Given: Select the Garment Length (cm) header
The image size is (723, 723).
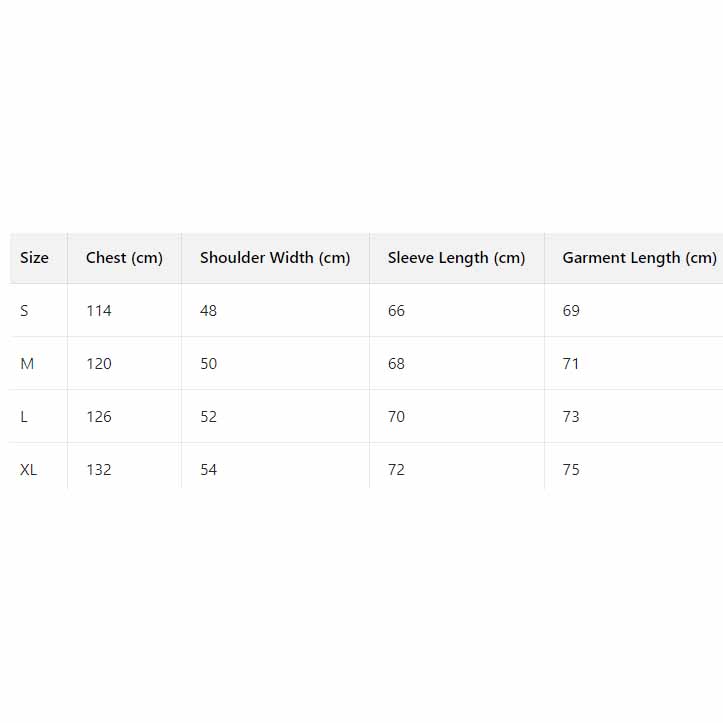Looking at the screenshot, I should click(639, 258).
